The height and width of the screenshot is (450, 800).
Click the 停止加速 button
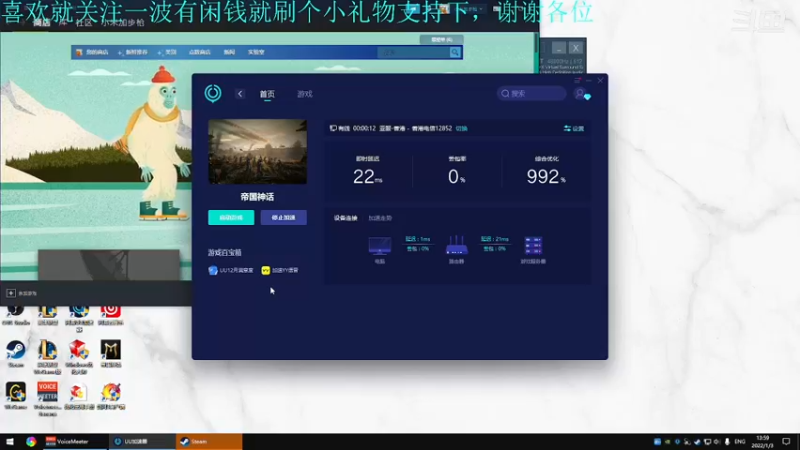[x=284, y=217]
